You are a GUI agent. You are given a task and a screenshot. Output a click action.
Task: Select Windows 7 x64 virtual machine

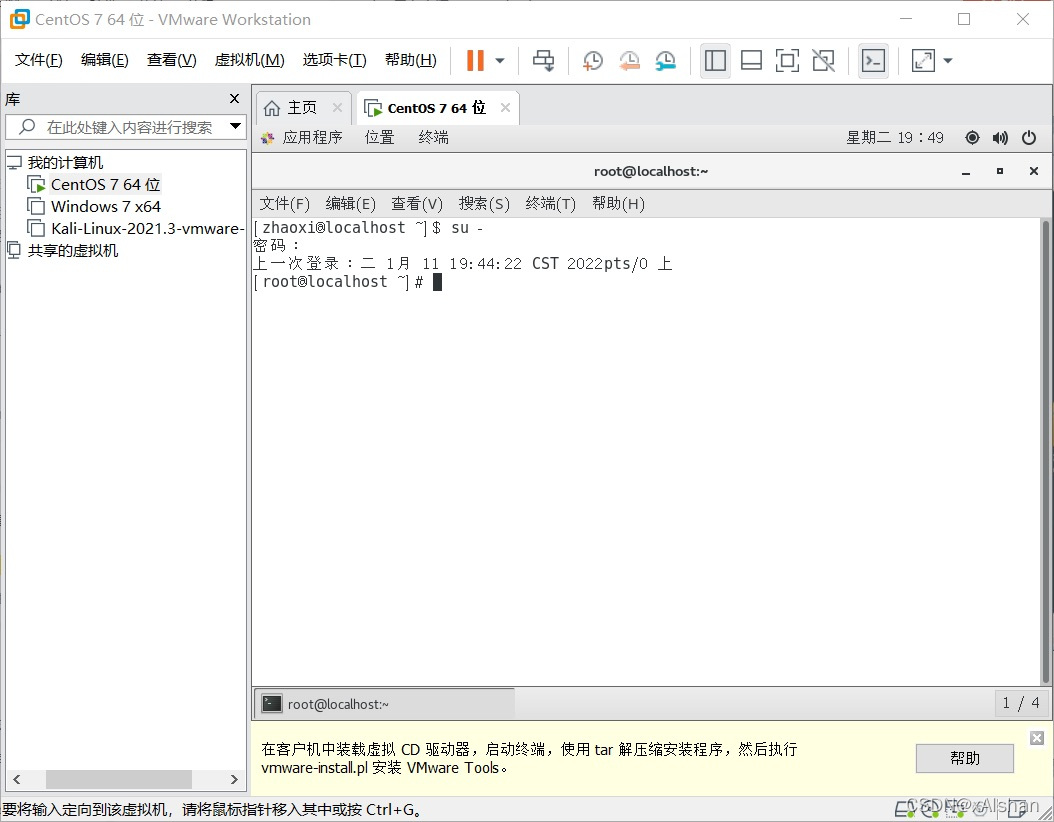click(x=105, y=206)
